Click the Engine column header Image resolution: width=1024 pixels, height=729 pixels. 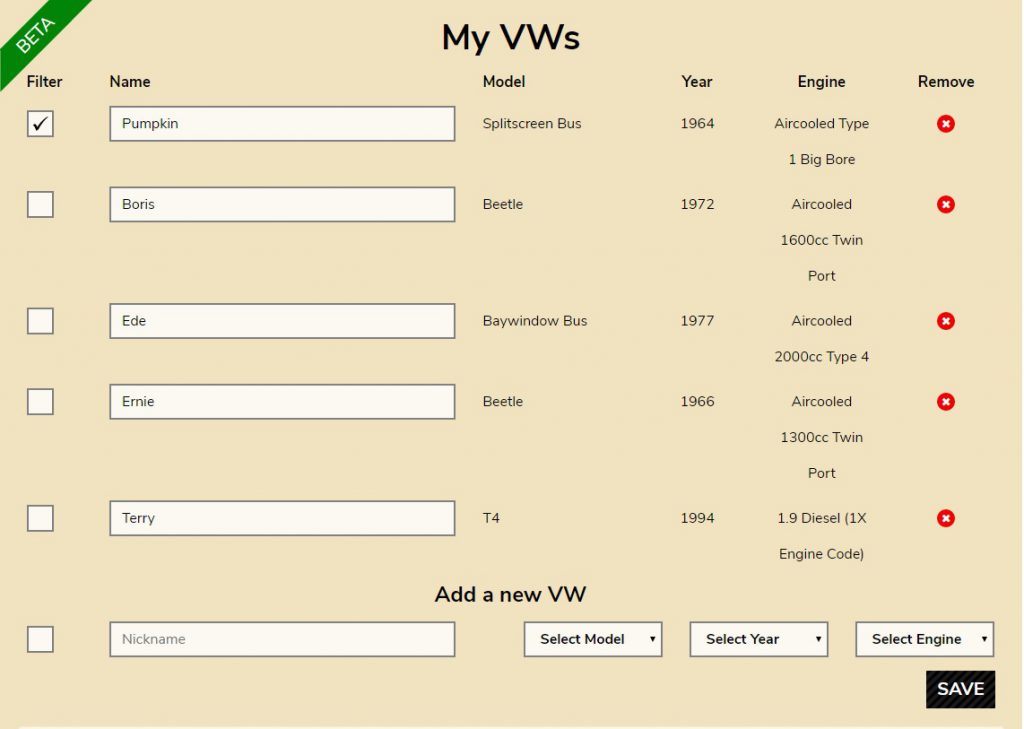[x=822, y=82]
